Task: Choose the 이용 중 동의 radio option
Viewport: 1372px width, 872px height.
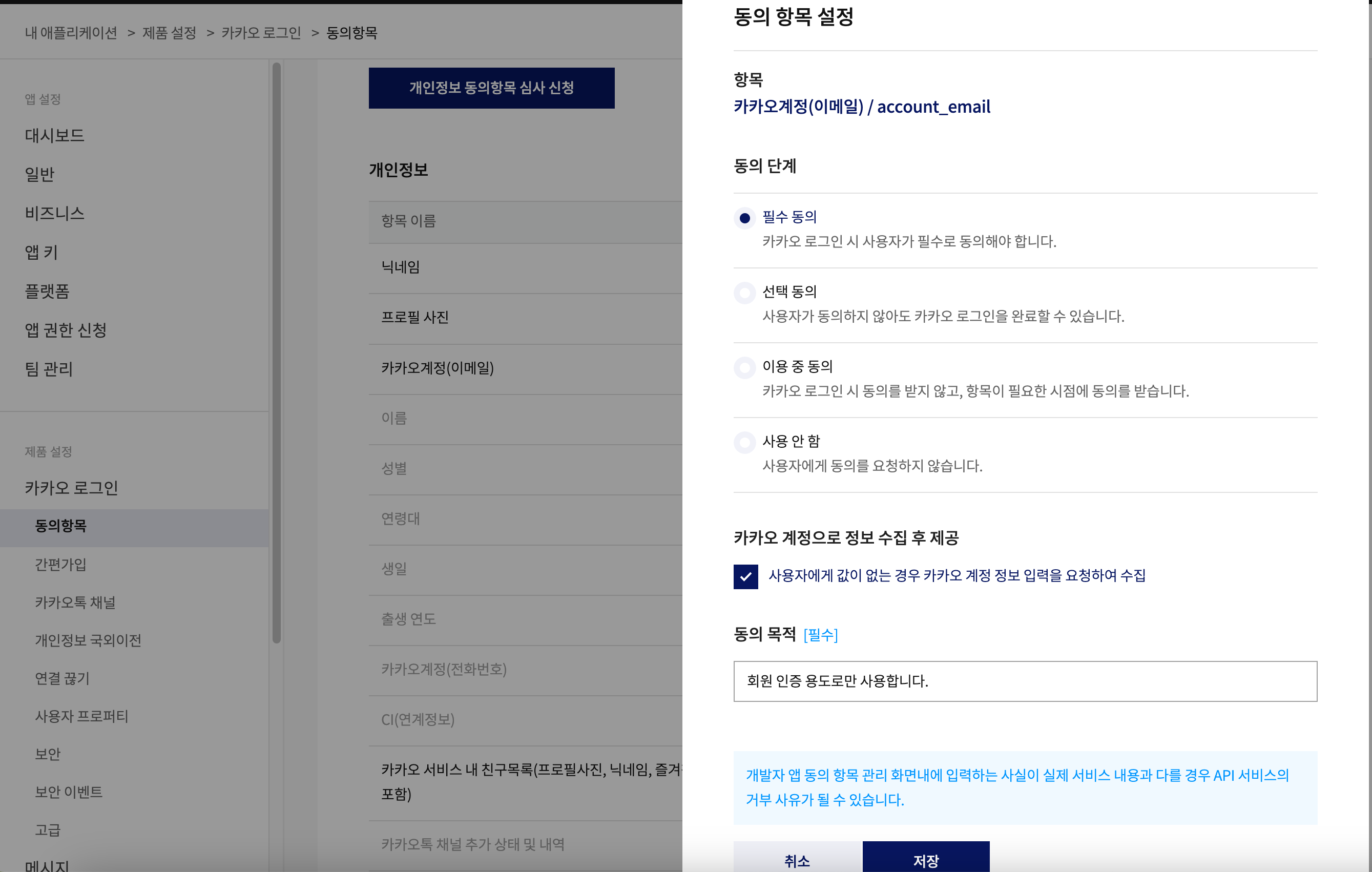Action: [744, 368]
